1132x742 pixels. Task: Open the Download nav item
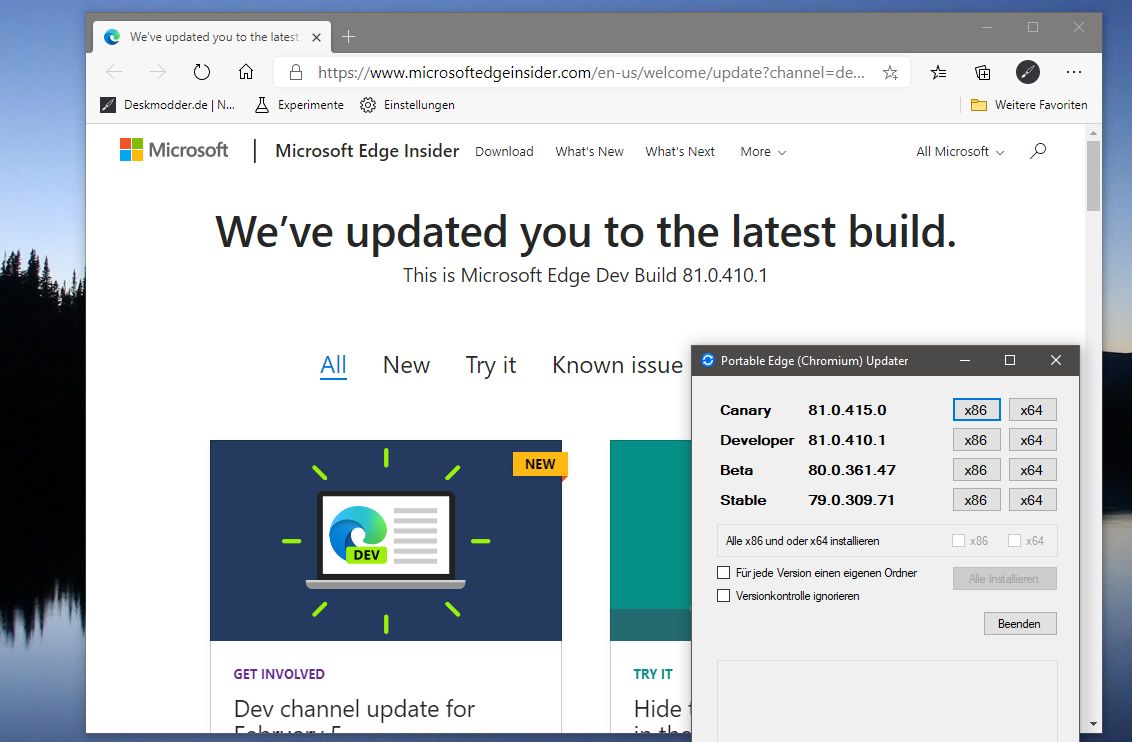(x=504, y=152)
